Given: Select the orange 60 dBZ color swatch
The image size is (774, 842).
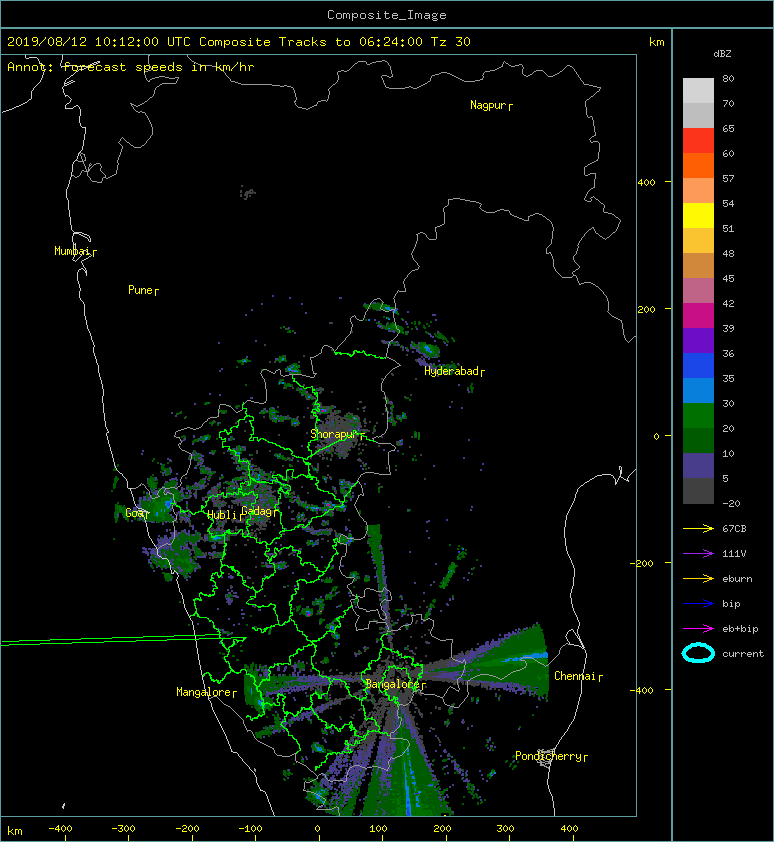Looking at the screenshot, I should (698, 166).
